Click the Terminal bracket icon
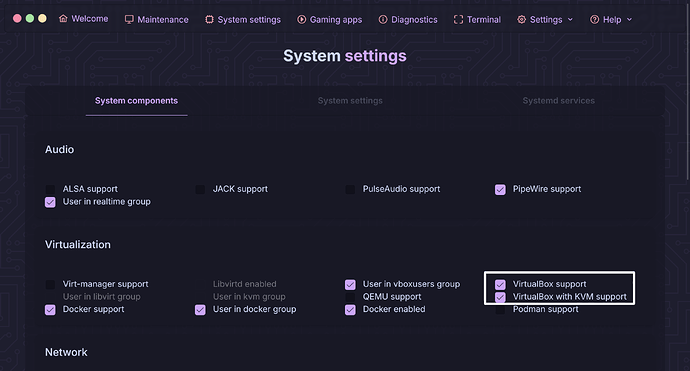This screenshot has height=371, width=690. click(x=459, y=19)
